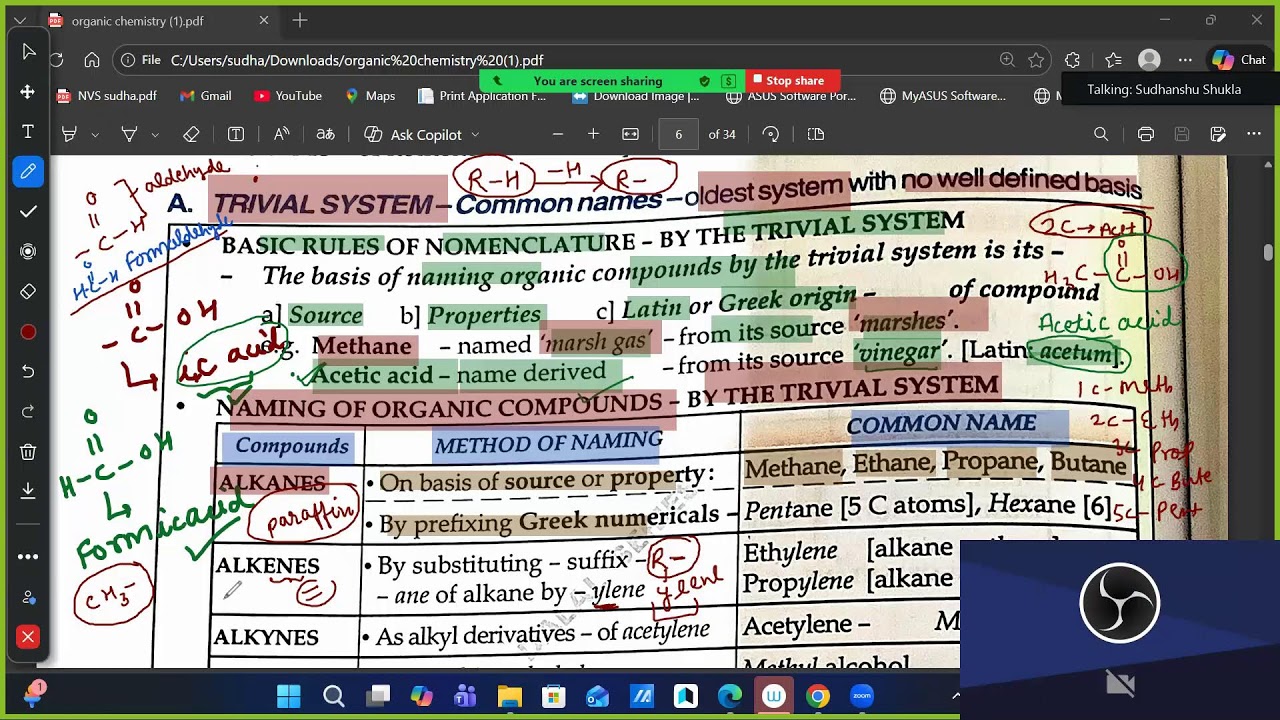Toggle fit to width view
This screenshot has width=1280, height=720.
[630, 134]
